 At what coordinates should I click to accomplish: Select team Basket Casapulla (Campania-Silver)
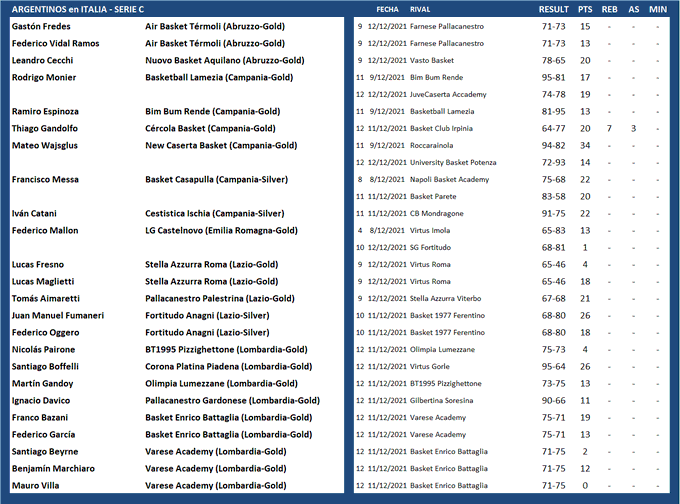click(x=216, y=180)
